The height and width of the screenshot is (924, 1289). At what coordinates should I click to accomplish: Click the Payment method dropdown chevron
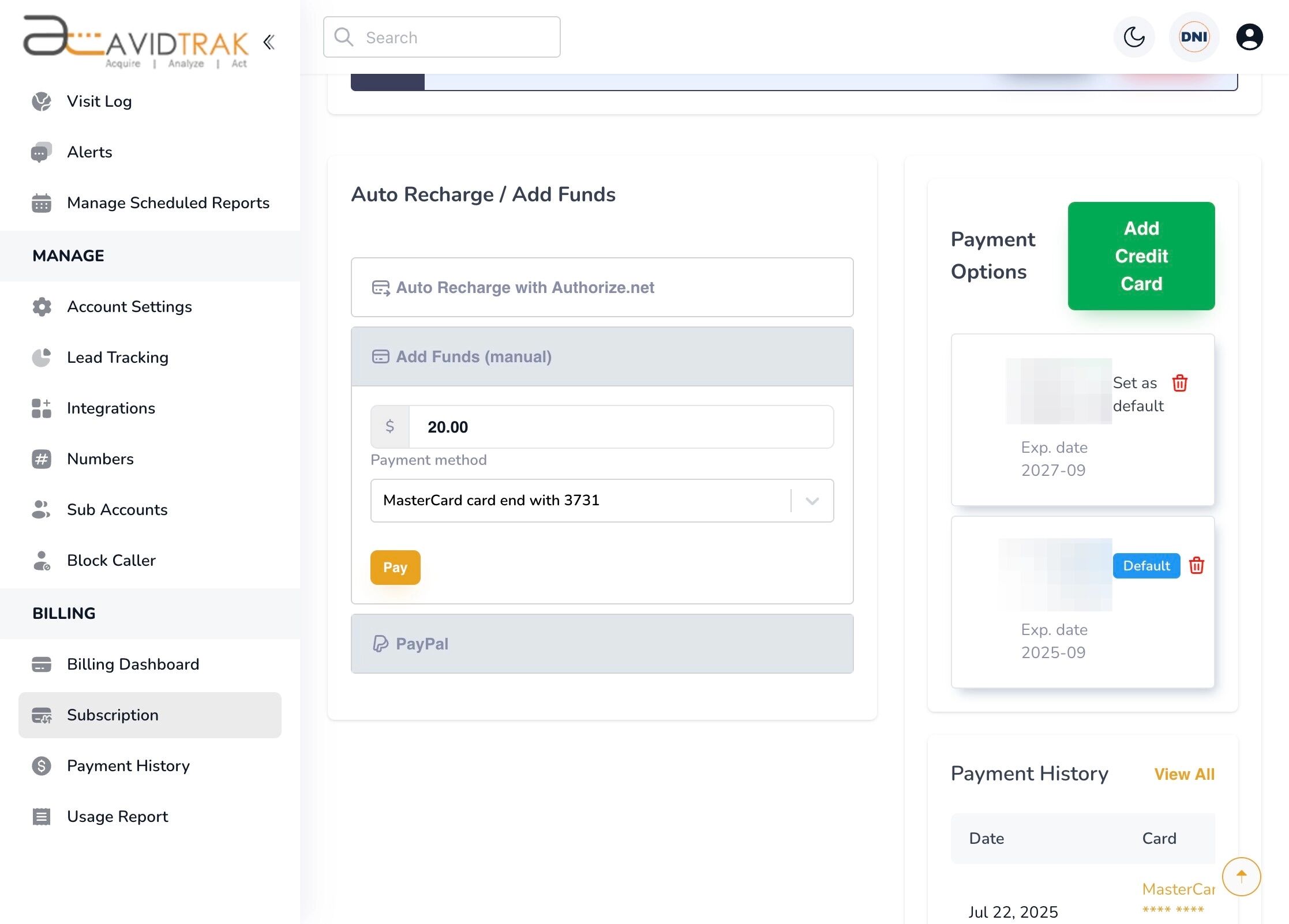812,501
